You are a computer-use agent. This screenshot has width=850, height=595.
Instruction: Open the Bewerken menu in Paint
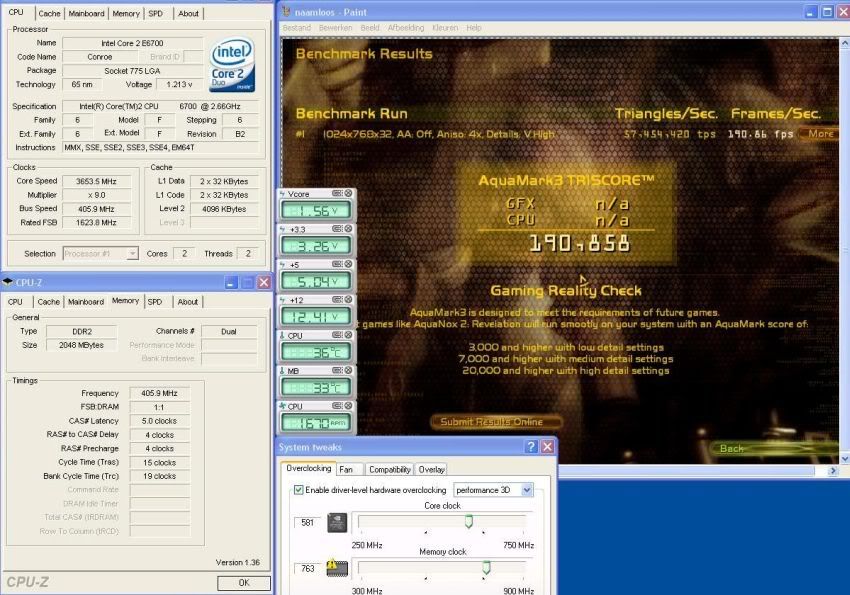pyautogui.click(x=336, y=28)
